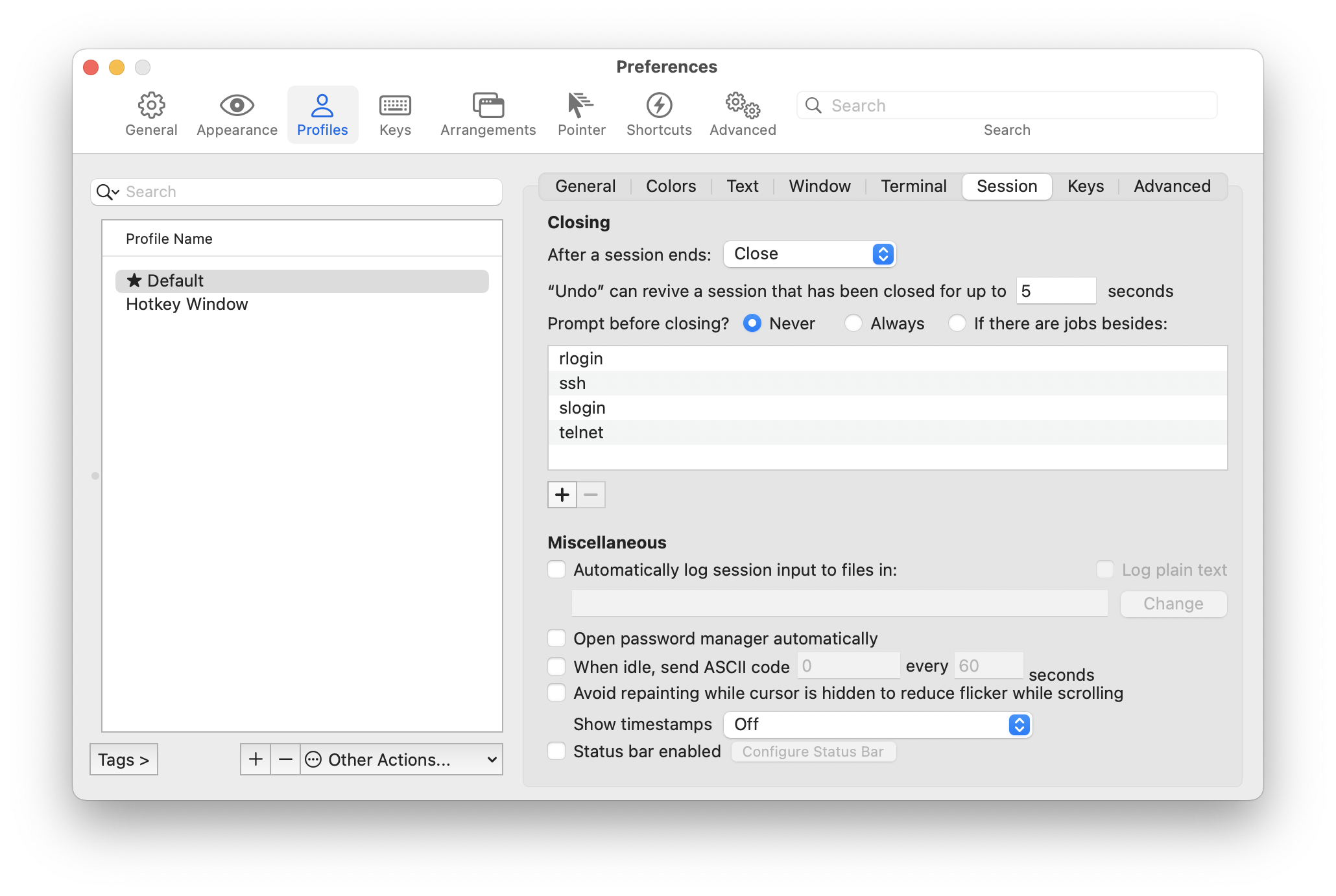The height and width of the screenshot is (896, 1336).
Task: Open the Show timestamps dropdown
Action: click(877, 724)
